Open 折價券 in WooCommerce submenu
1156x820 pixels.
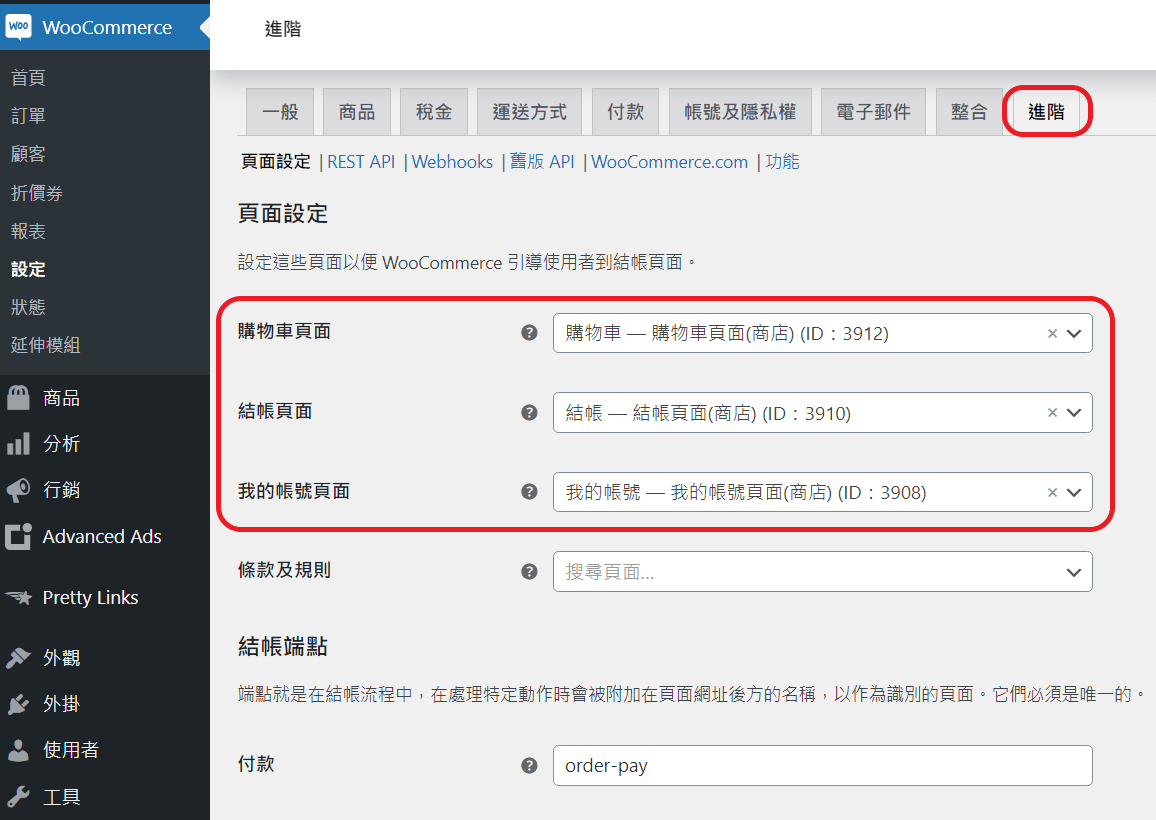(x=37, y=193)
